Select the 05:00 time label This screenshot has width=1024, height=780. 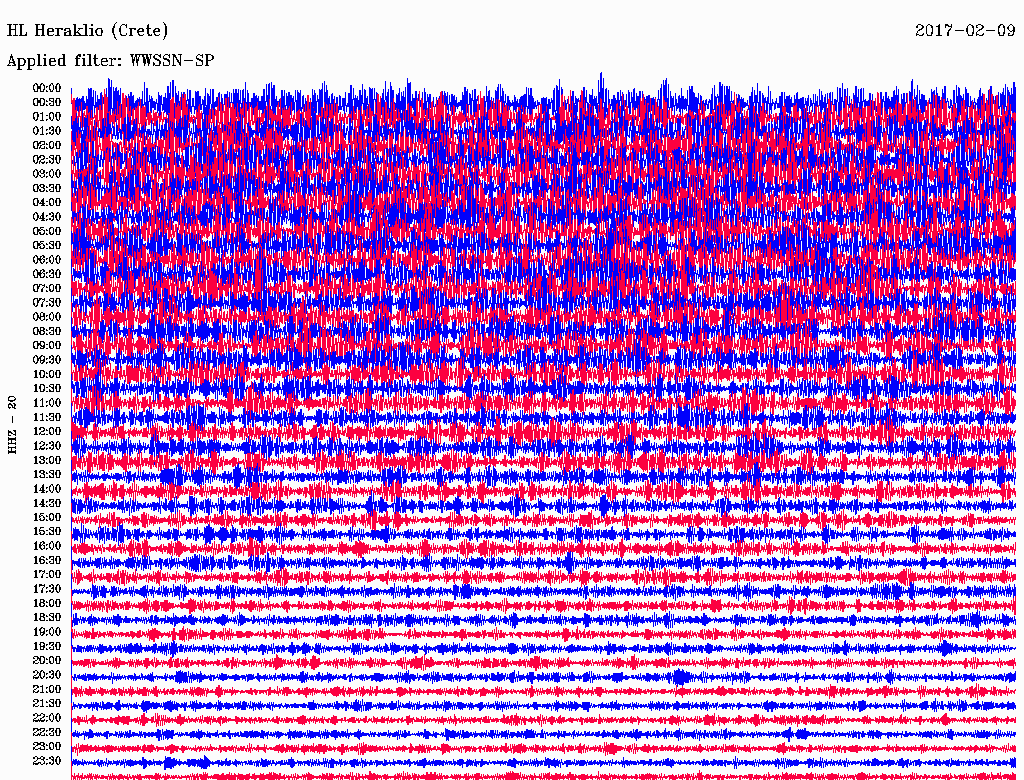pos(47,231)
